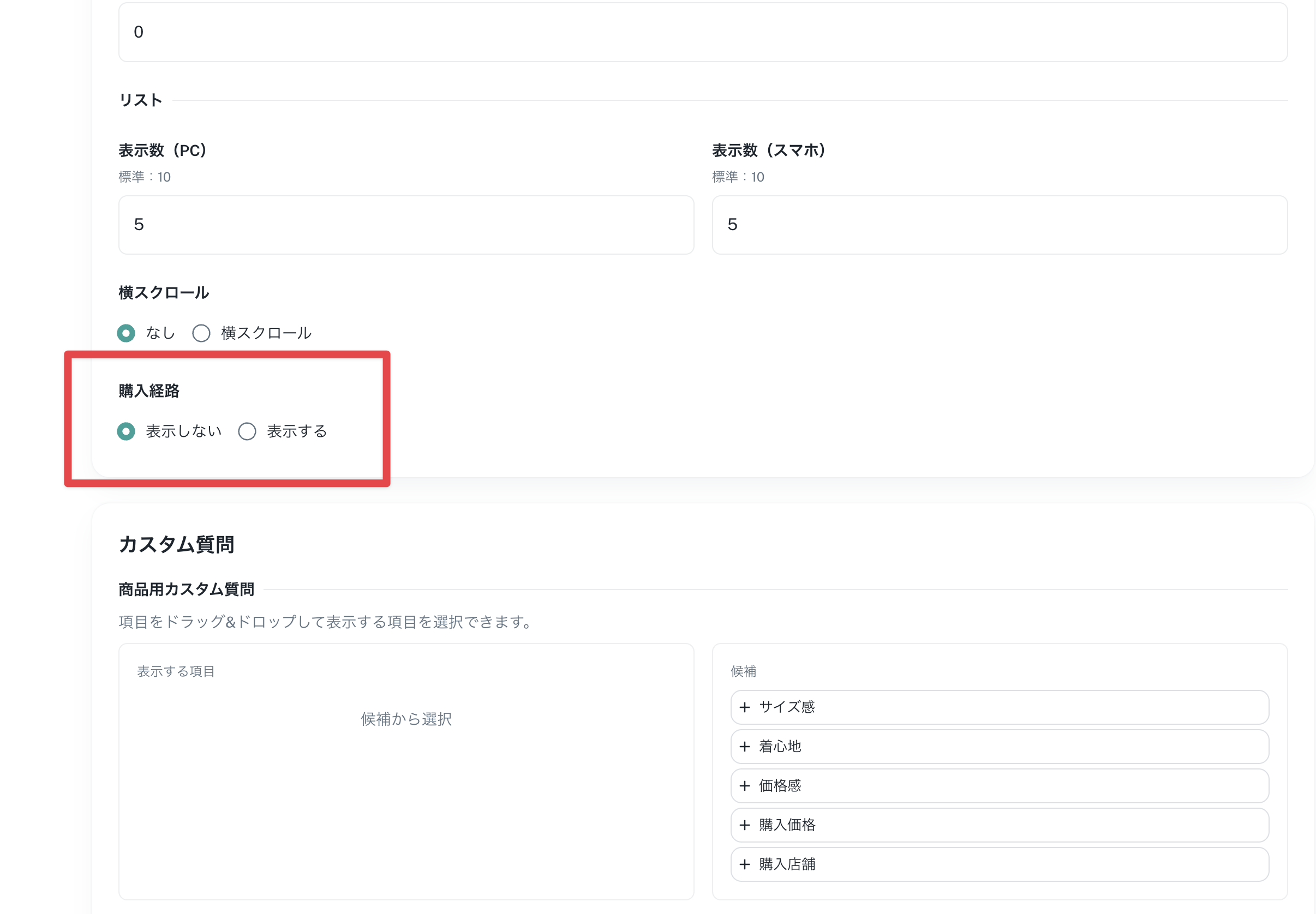This screenshot has height=914, width=1316.
Task: Click the plus icon beside 購入価格
Action: 744,825
